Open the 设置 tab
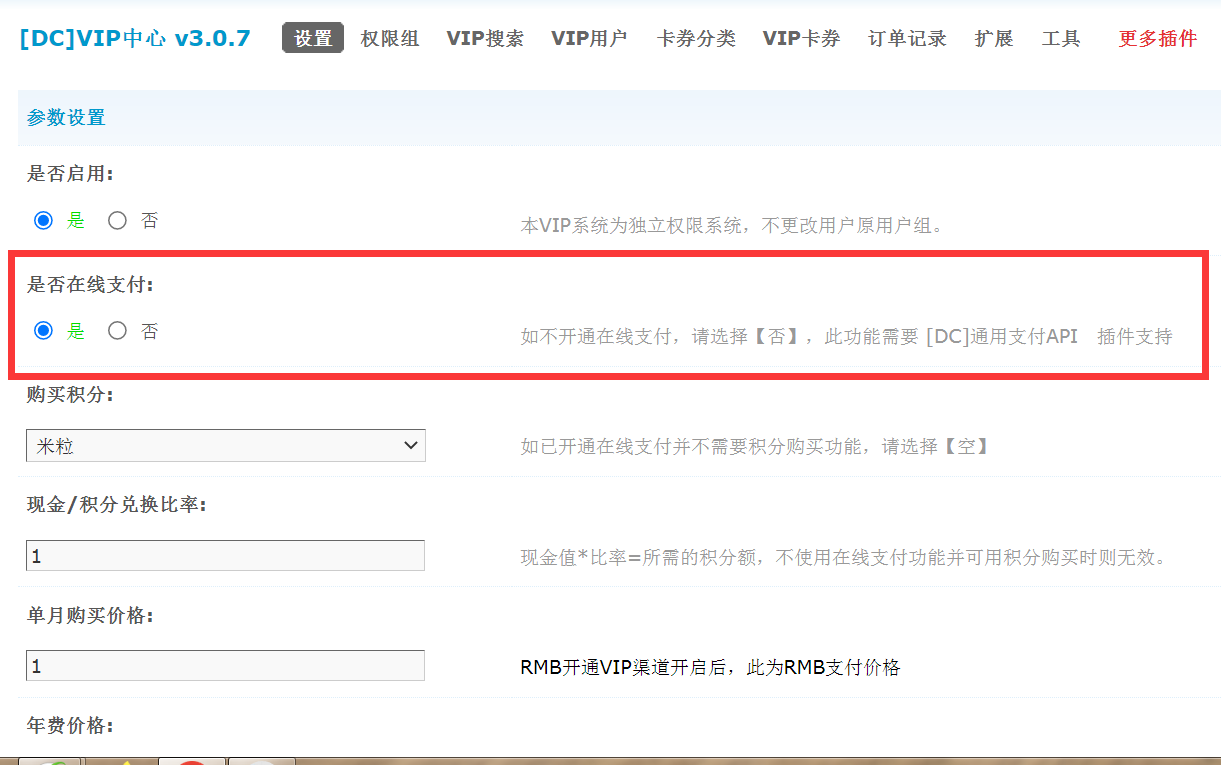Image resolution: width=1221 pixels, height=765 pixels. tap(313, 39)
